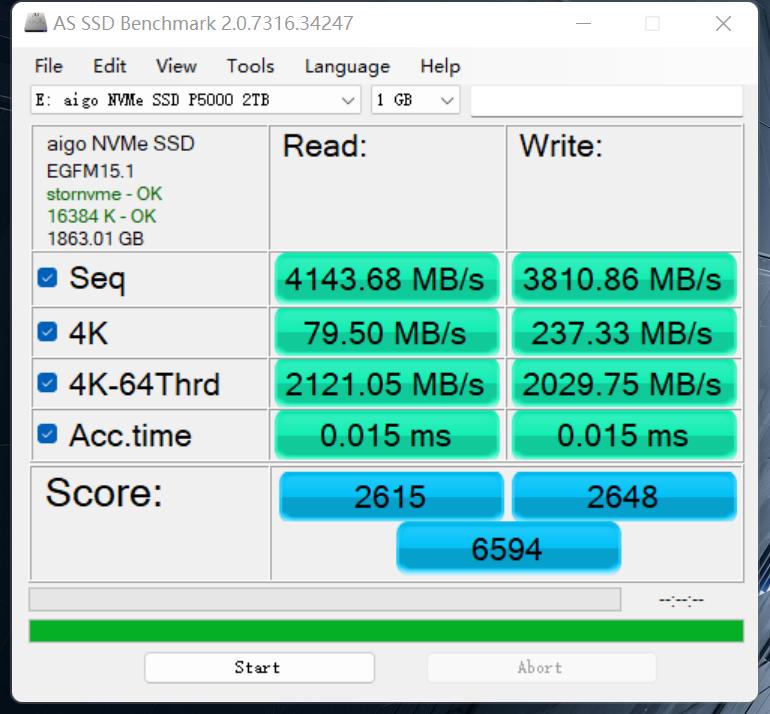Image resolution: width=770 pixels, height=714 pixels.
Task: Click the 4K-64Thrd write result 2029.75 MB/s
Action: tap(624, 384)
